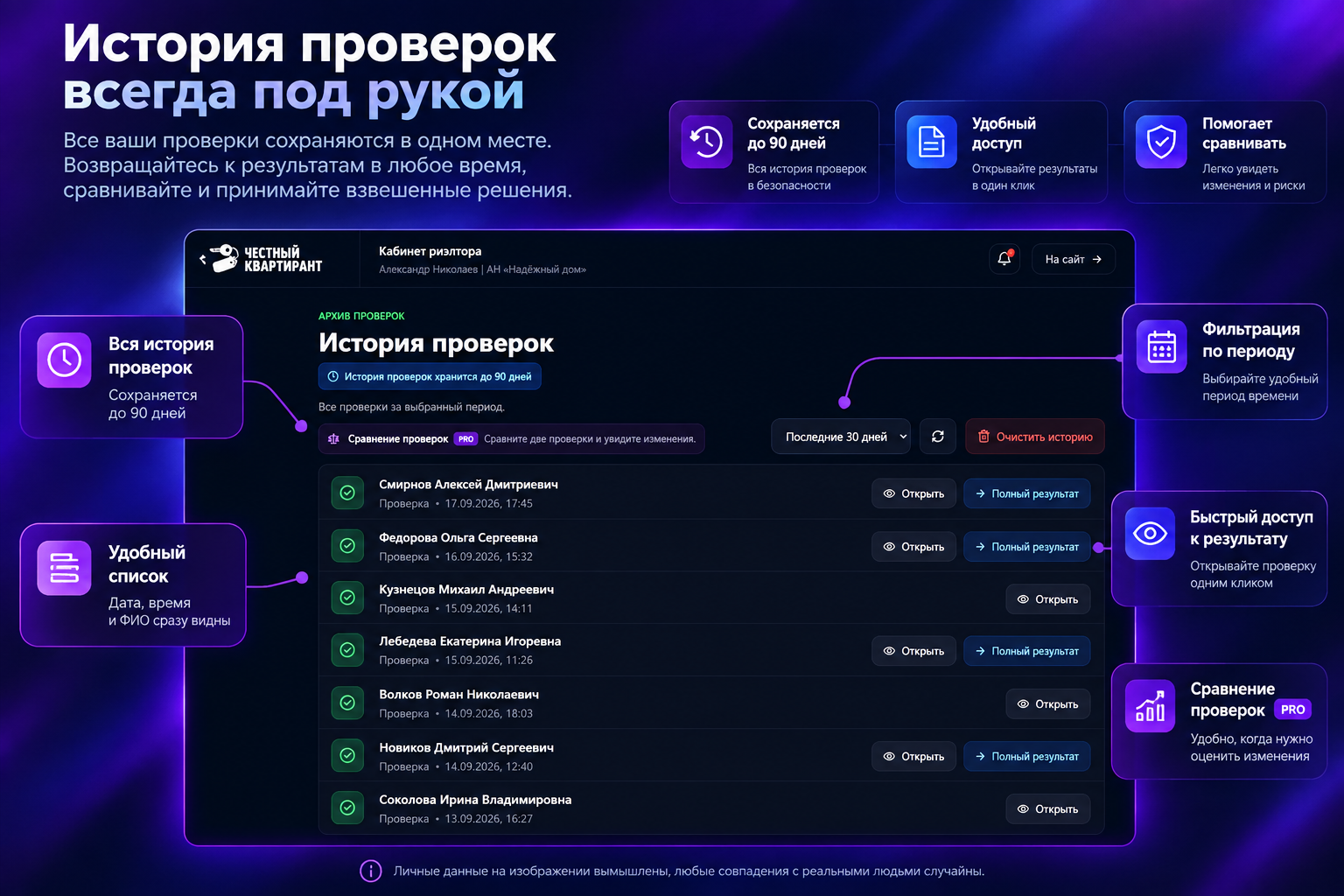
Task: Click the green check icon for Волков Роман
Action: pos(347,703)
